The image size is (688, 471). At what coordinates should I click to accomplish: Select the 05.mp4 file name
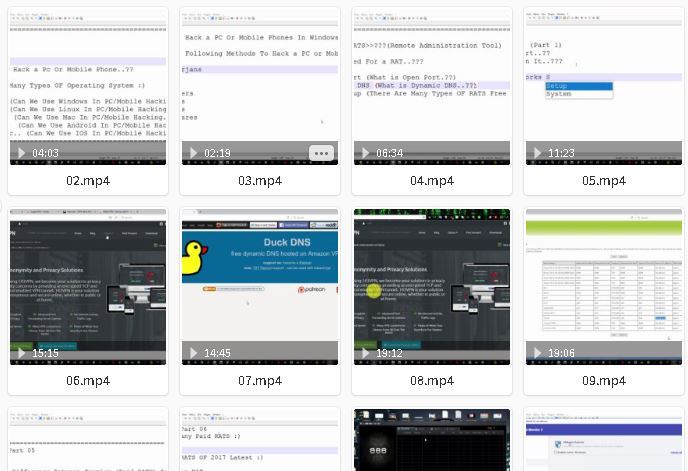tap(604, 180)
